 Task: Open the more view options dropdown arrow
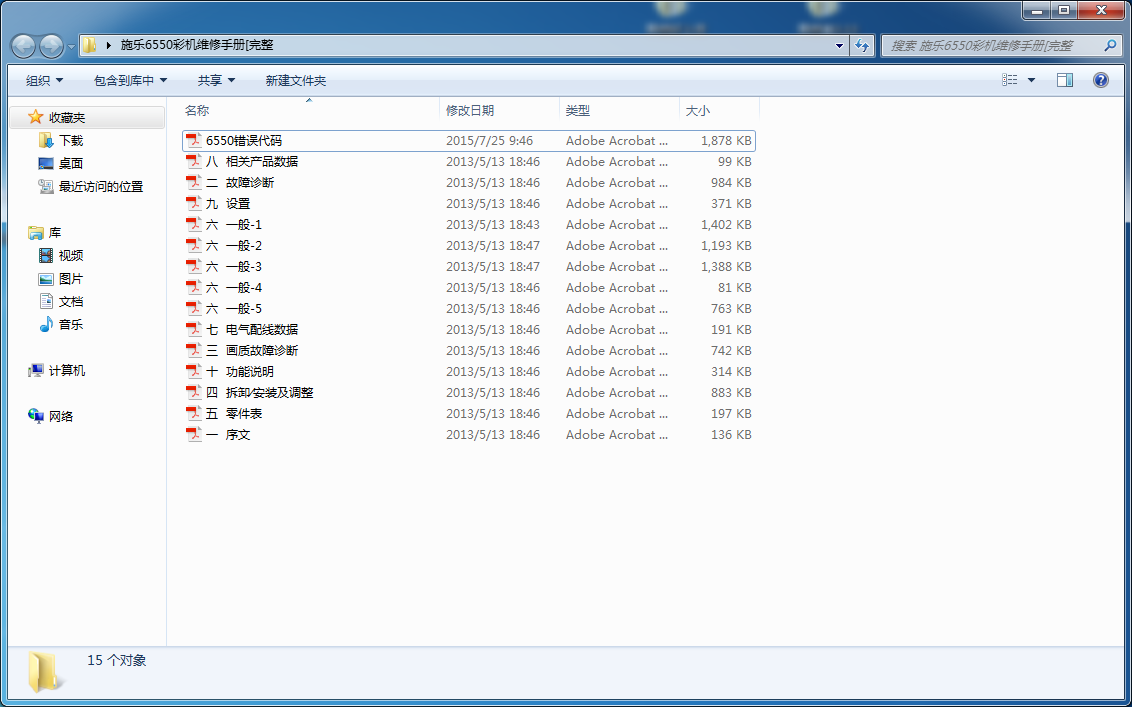point(1031,80)
